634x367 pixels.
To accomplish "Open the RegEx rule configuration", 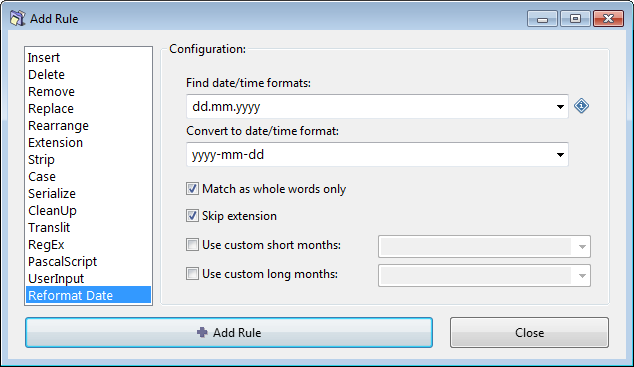I will click(89, 244).
